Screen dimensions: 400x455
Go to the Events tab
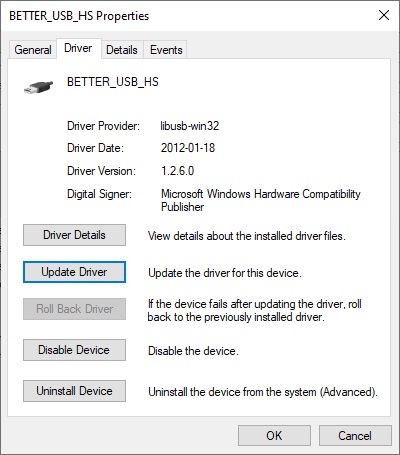coord(166,50)
